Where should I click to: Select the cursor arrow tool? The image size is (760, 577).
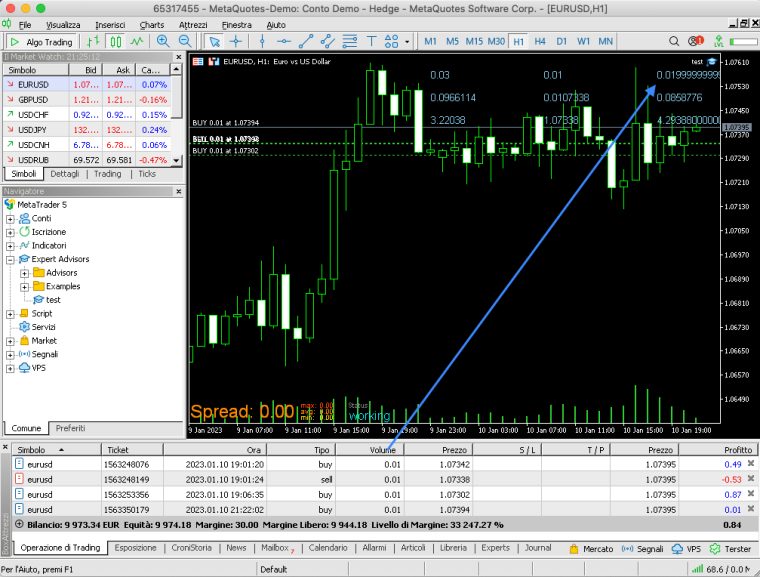click(x=214, y=42)
